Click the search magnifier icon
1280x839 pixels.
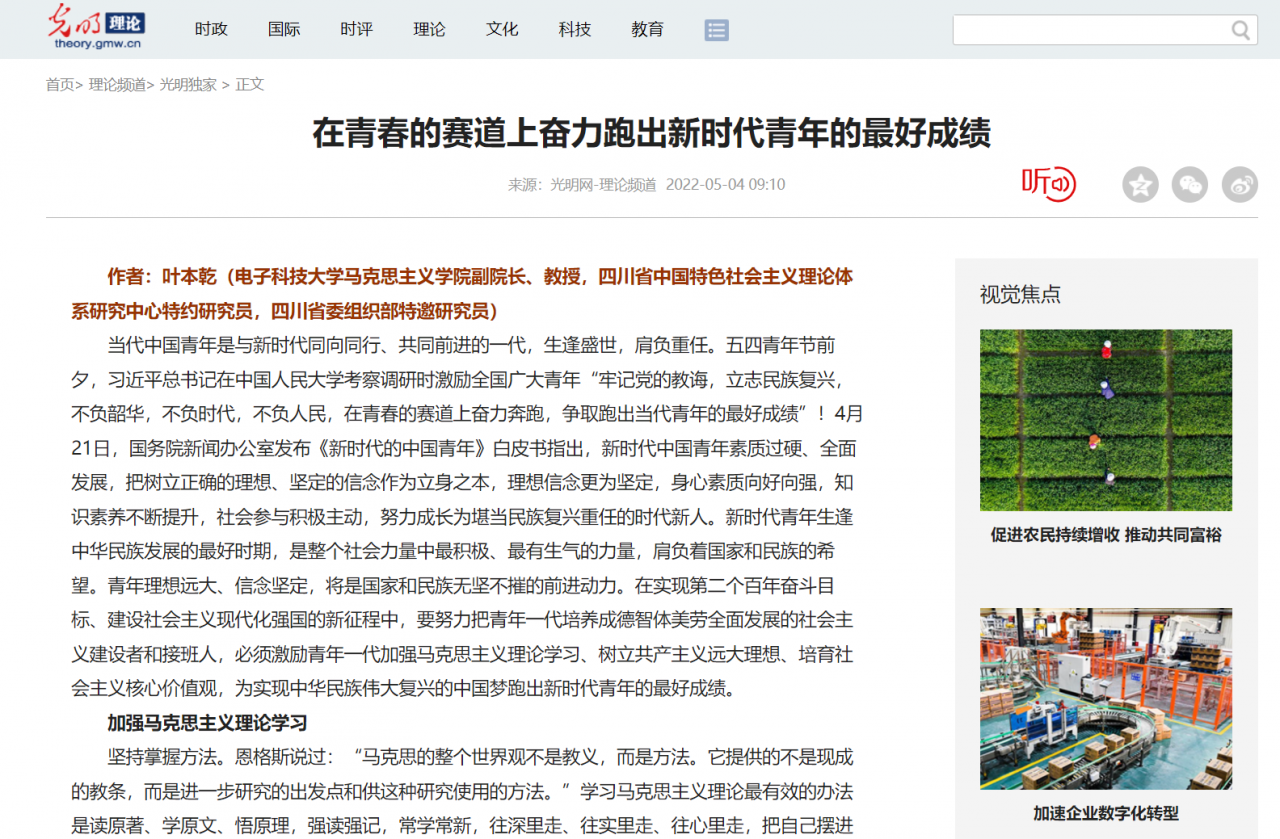click(1241, 30)
